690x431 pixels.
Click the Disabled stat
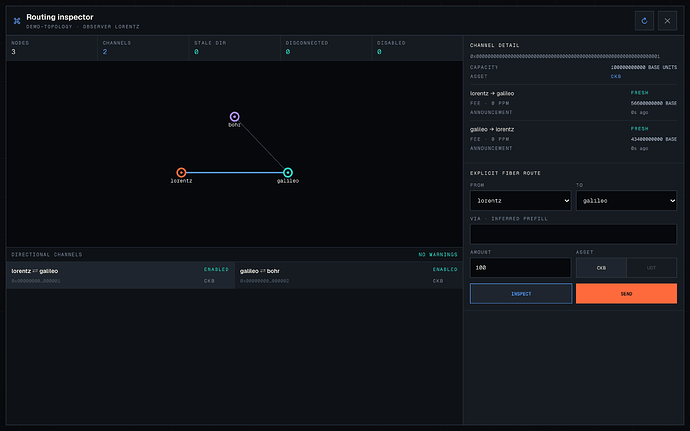[417, 48]
